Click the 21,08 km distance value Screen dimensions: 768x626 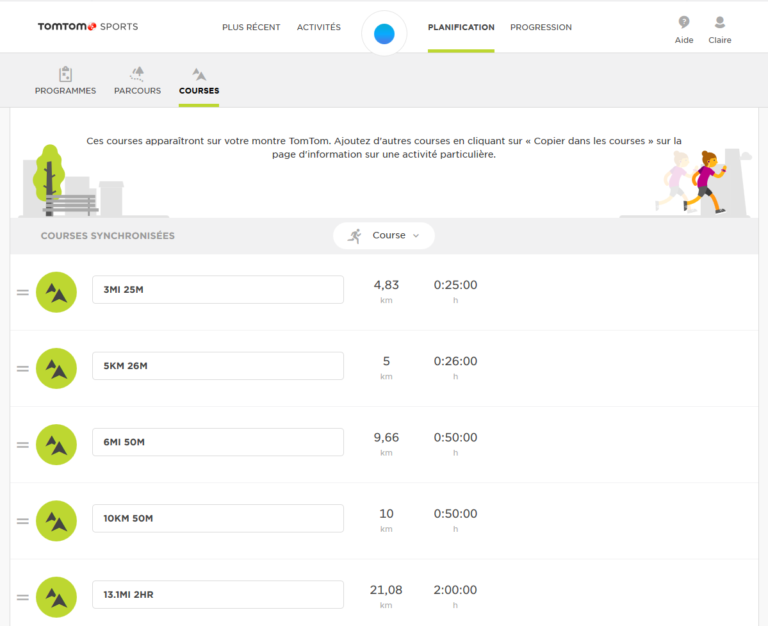[x=386, y=590]
